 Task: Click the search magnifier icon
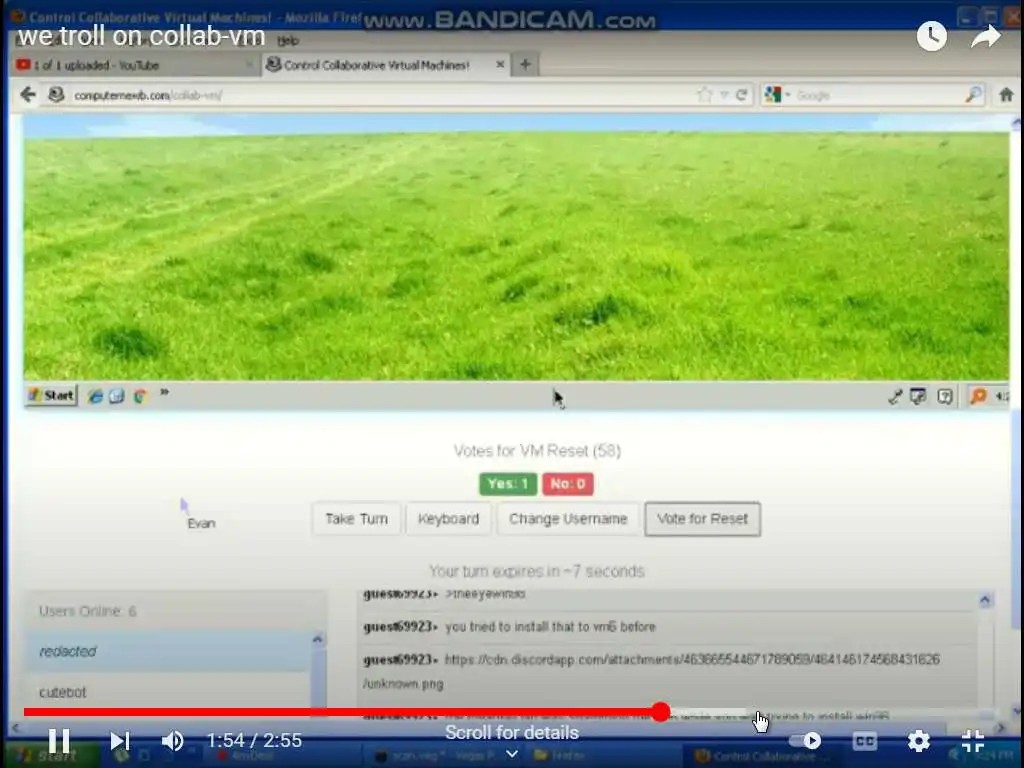tap(973, 95)
